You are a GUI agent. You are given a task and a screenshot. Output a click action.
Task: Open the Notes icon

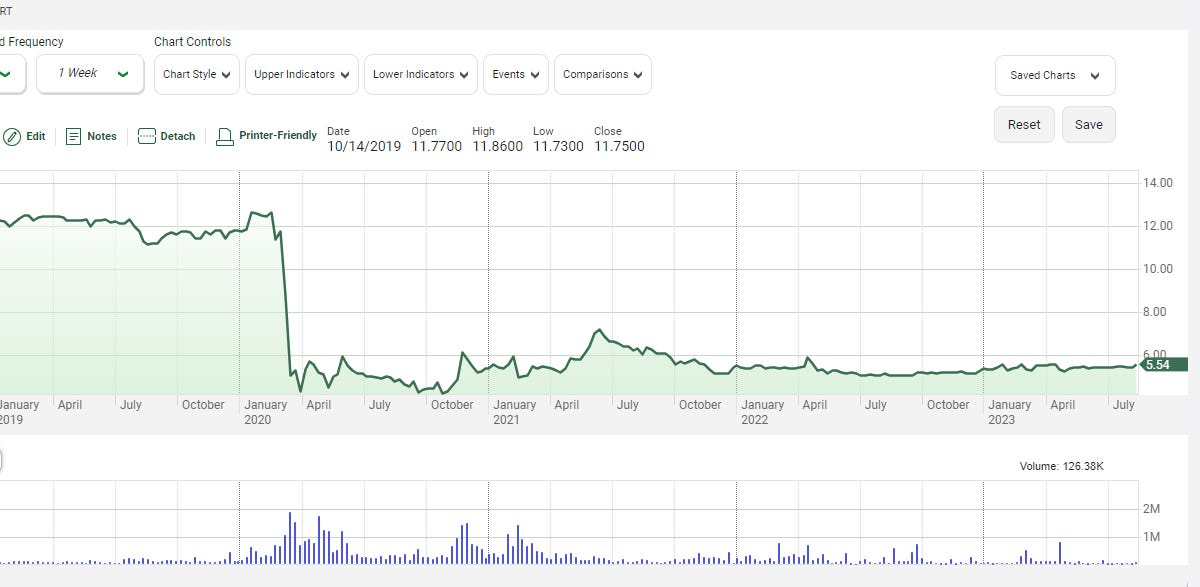pyautogui.click(x=71, y=135)
